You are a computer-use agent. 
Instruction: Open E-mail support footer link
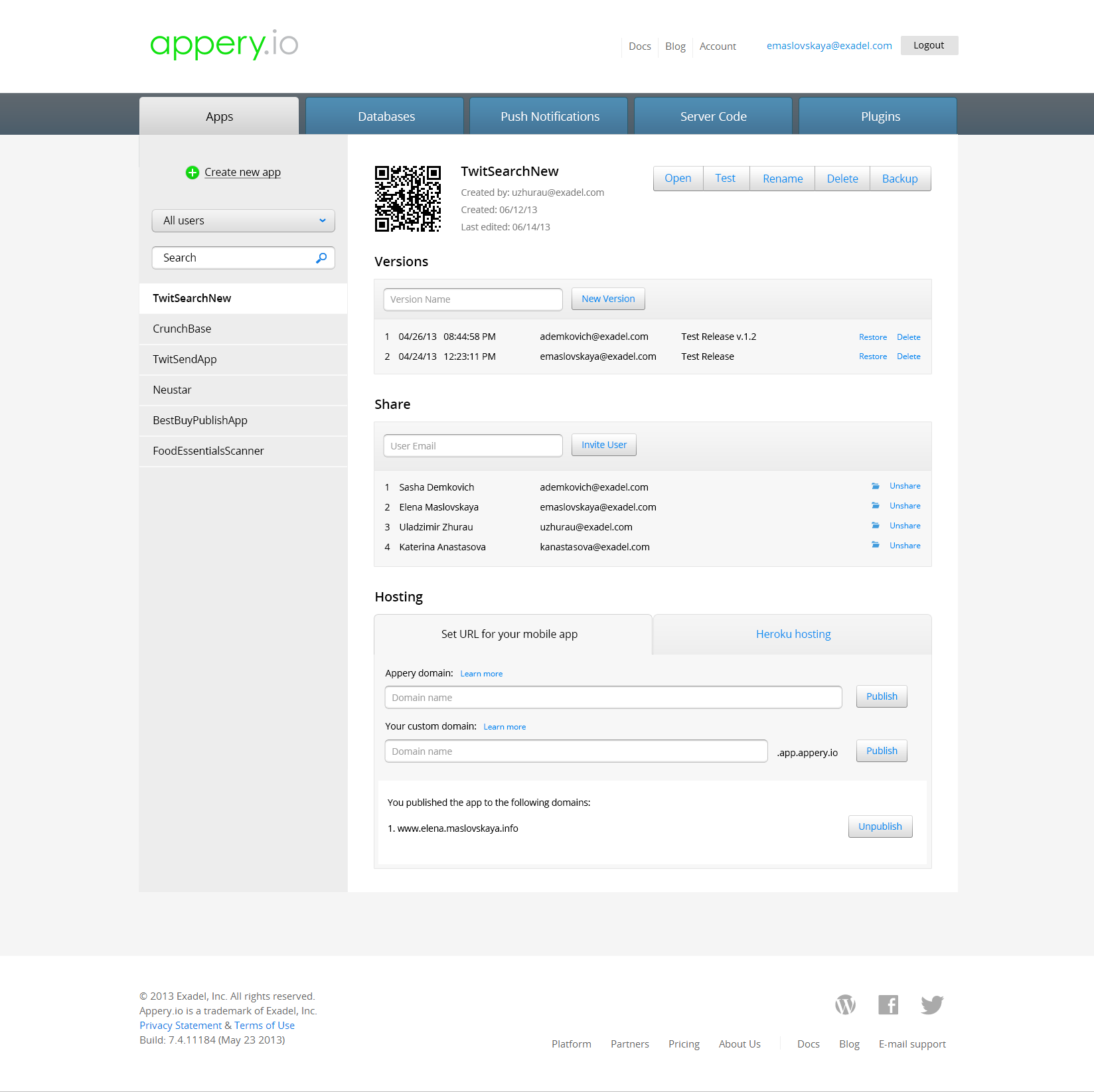[912, 1044]
